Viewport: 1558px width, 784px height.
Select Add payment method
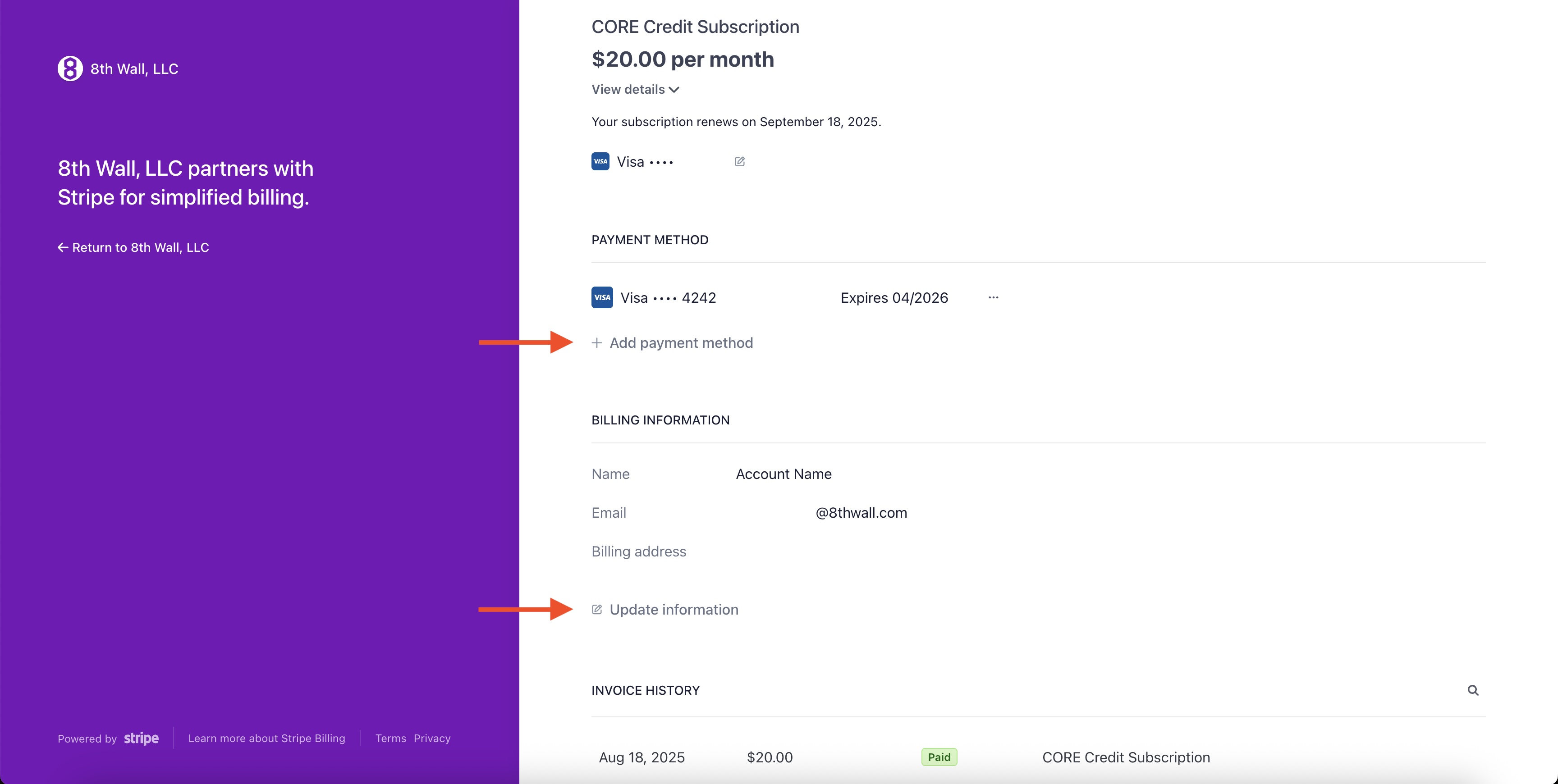682,342
